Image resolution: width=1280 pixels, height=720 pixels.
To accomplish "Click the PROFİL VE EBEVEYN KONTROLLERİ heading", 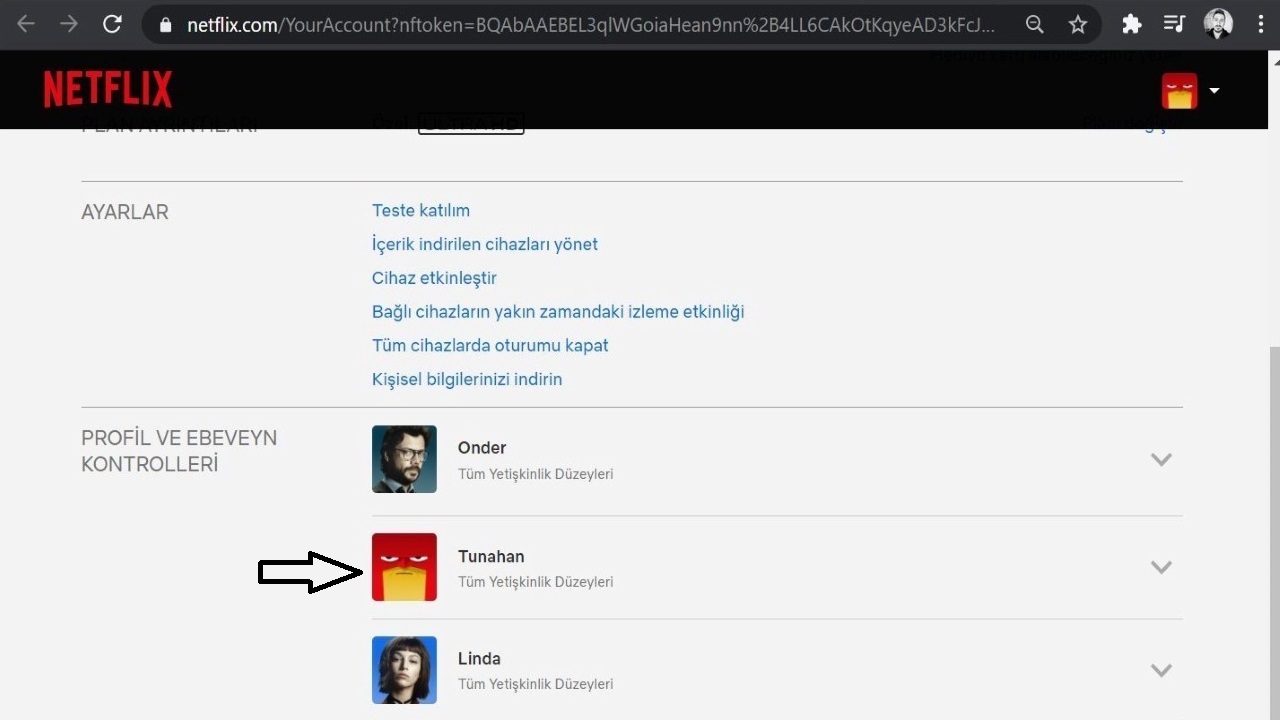I will coord(179,451).
